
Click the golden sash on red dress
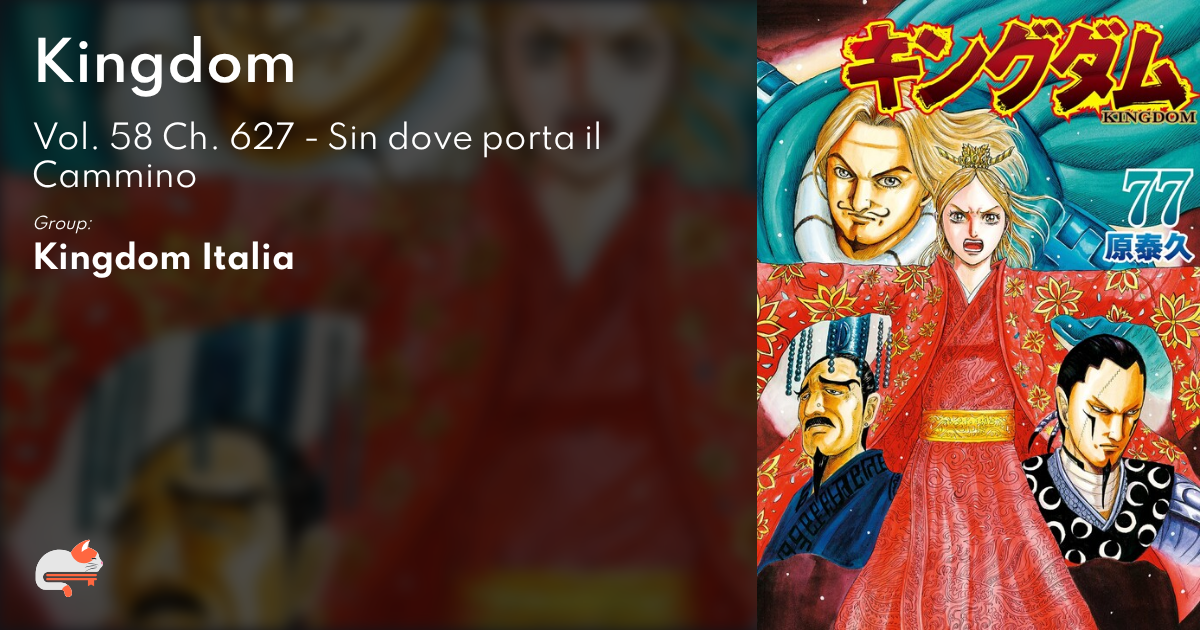point(967,426)
